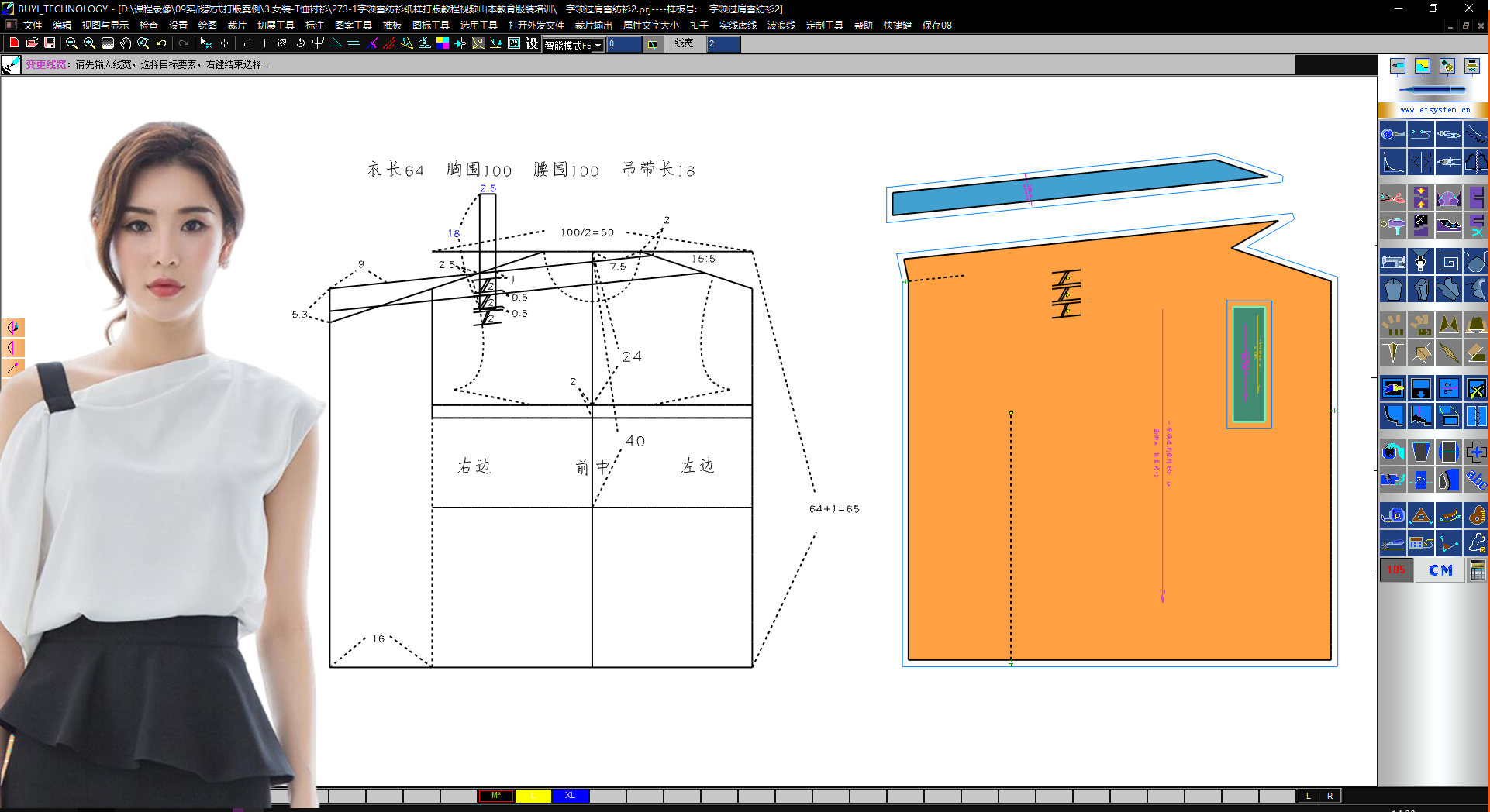
Task: Open the 裁片 menu
Action: tap(236, 26)
